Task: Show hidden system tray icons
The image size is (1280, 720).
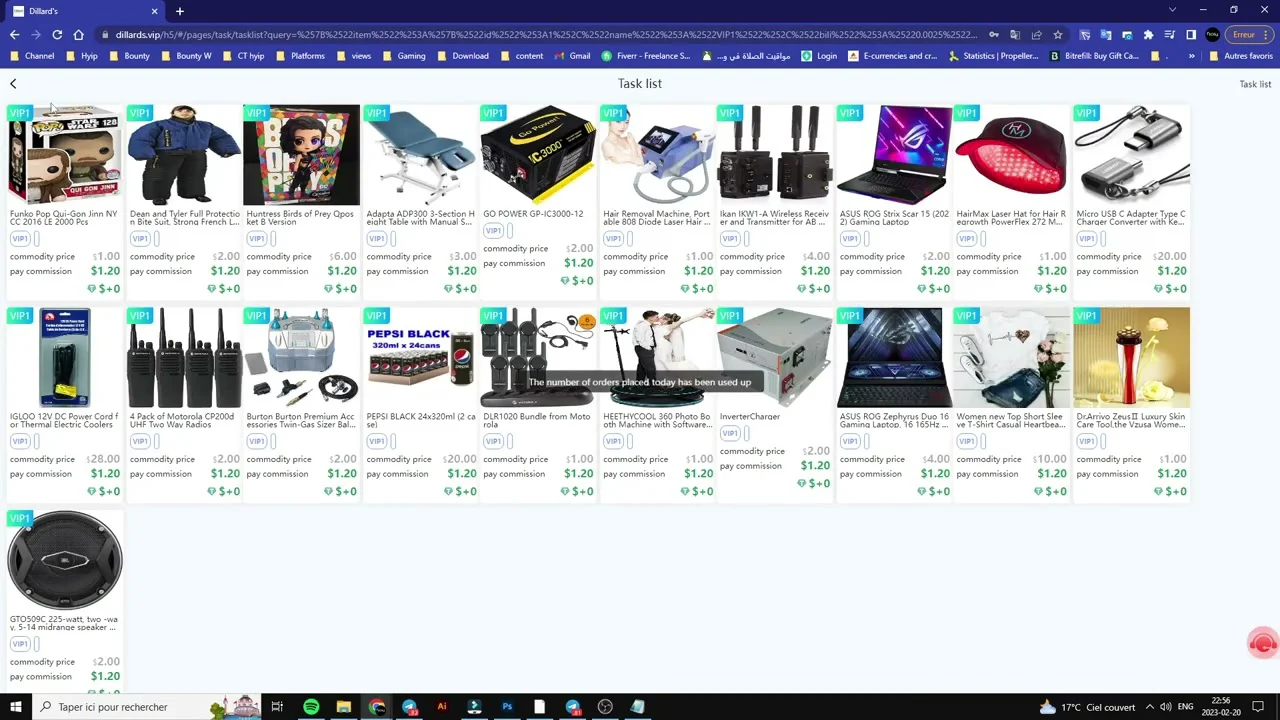Action: tap(1149, 707)
